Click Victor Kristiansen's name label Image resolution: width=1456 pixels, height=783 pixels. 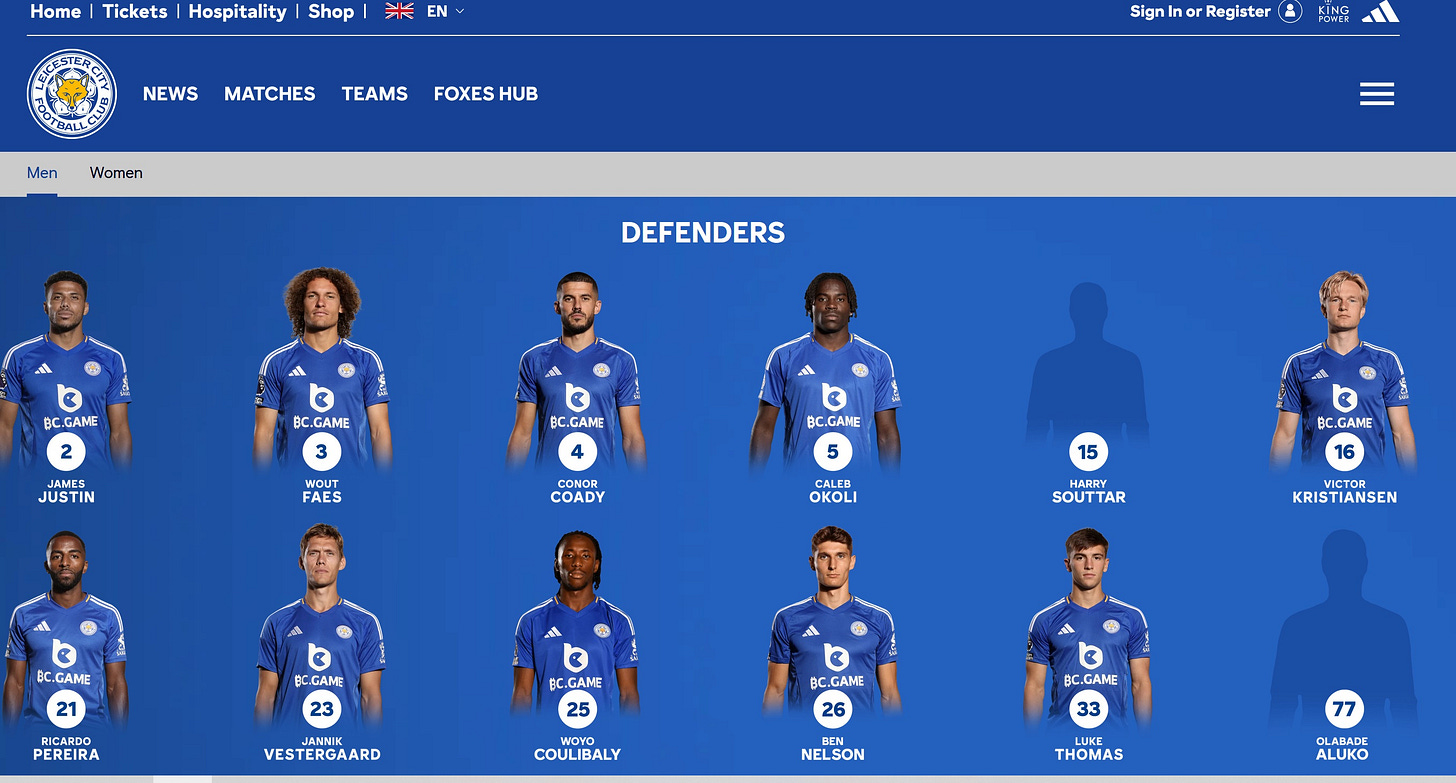1344,491
